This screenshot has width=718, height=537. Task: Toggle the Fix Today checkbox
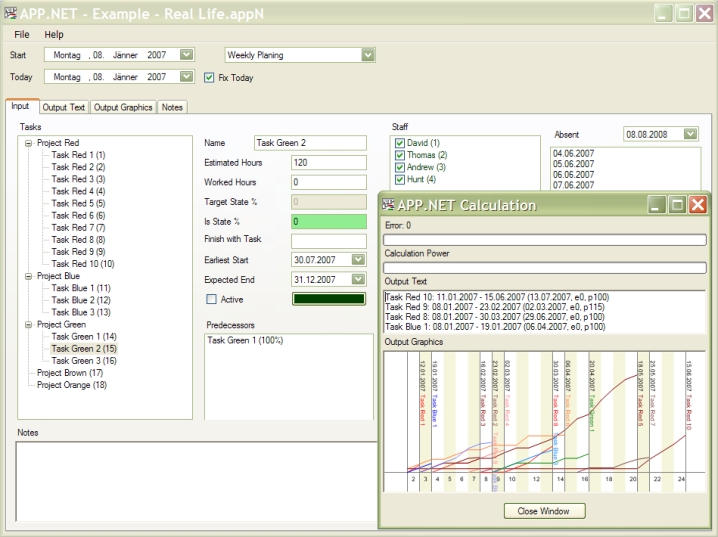[209, 77]
